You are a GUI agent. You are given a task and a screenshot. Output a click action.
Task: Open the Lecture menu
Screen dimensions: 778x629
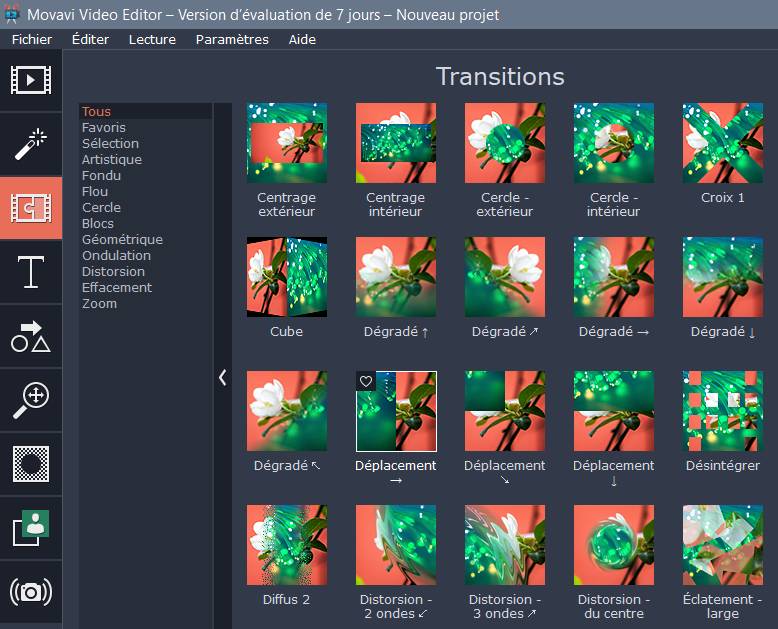[x=152, y=39]
